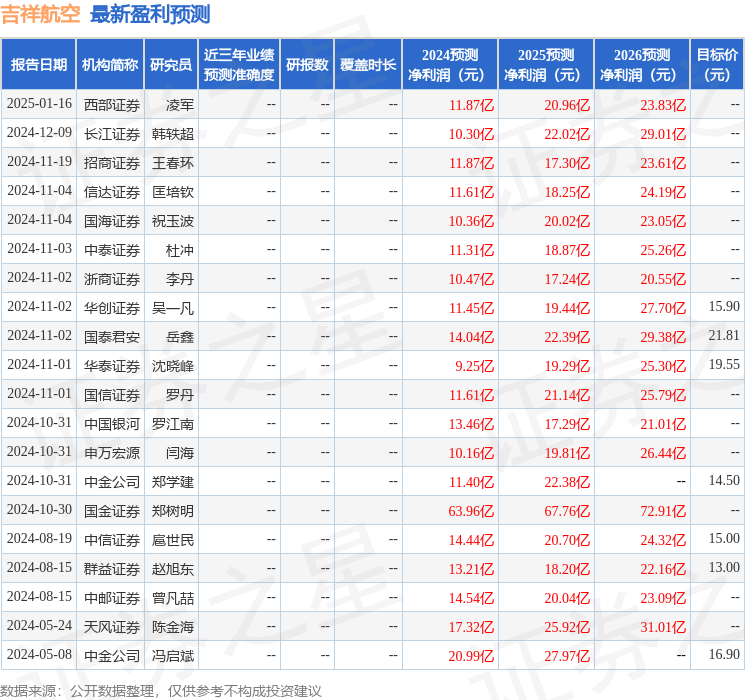
Task: Select the 目标价 column header
Action: [x=717, y=64]
